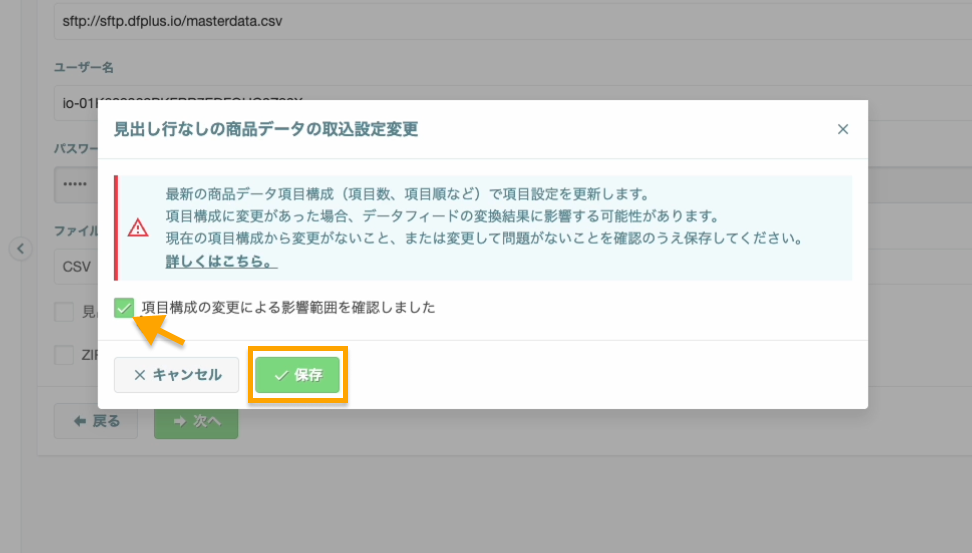Toggle the ZIP checkbox in background form
The height and width of the screenshot is (553, 972).
[x=64, y=355]
